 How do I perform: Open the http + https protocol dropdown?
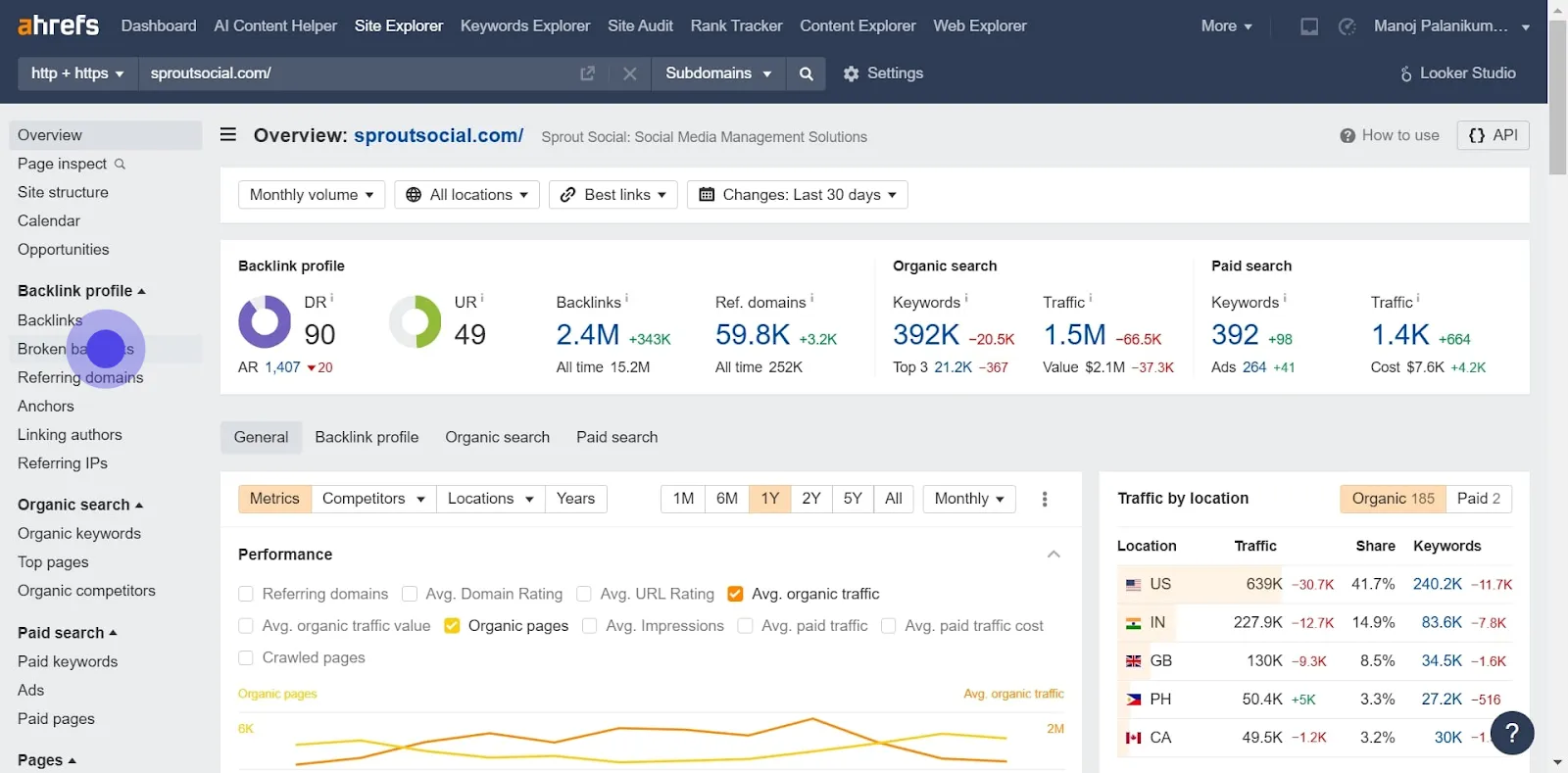click(77, 73)
